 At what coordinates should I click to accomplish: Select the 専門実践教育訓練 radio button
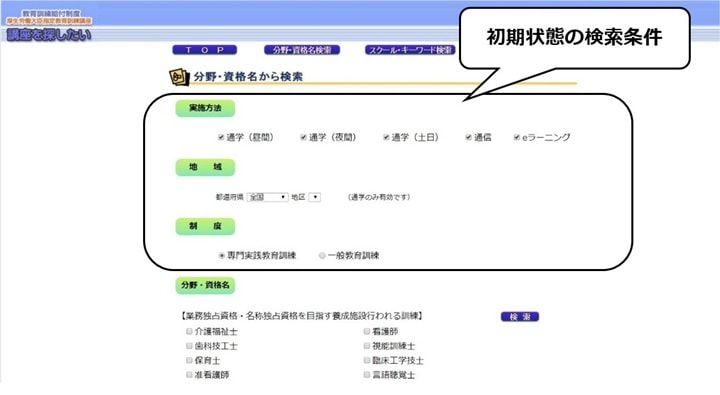pos(222,256)
